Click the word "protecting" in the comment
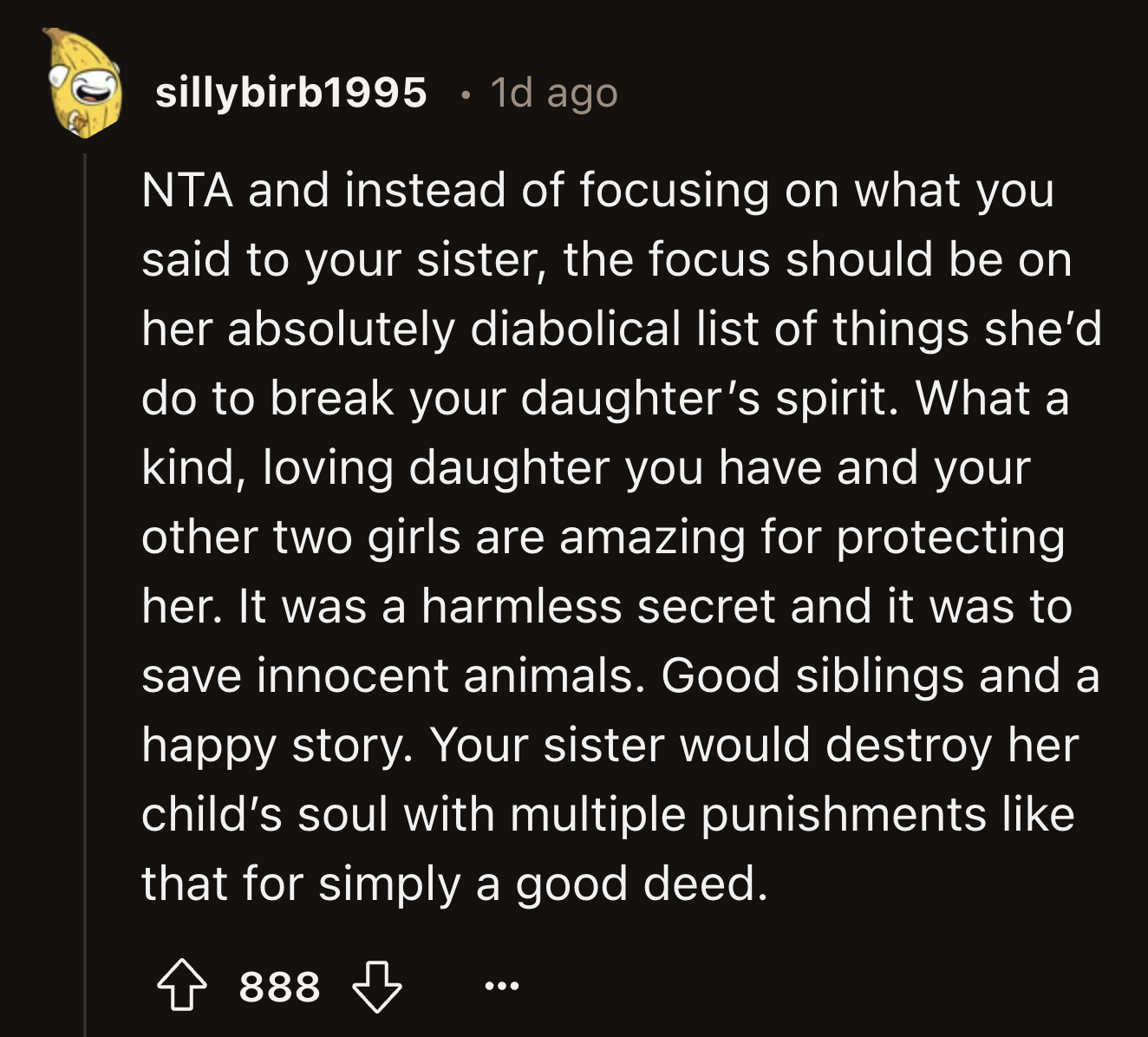 coord(950,537)
